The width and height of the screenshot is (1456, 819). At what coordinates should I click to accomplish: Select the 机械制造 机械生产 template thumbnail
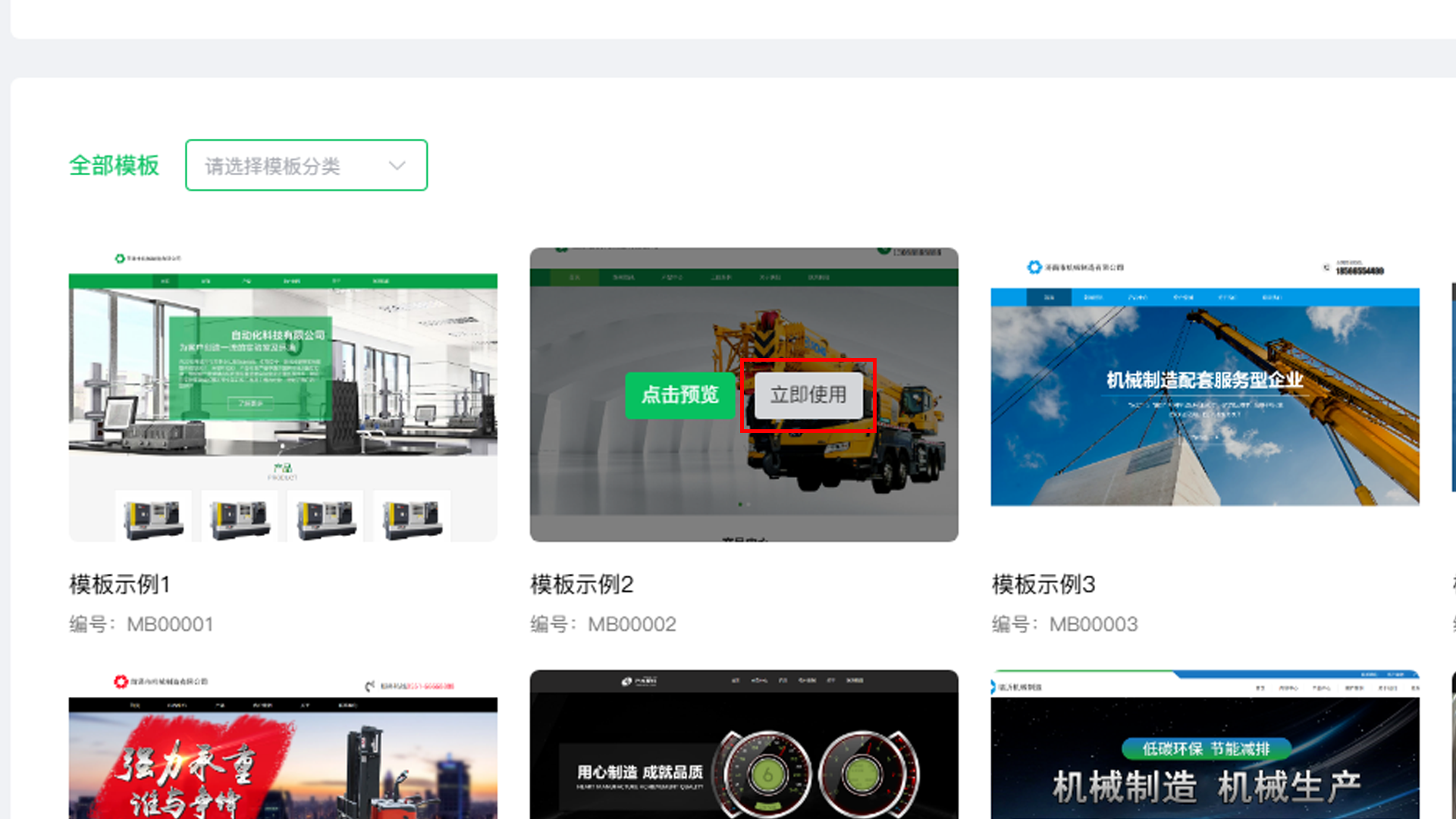1205,745
